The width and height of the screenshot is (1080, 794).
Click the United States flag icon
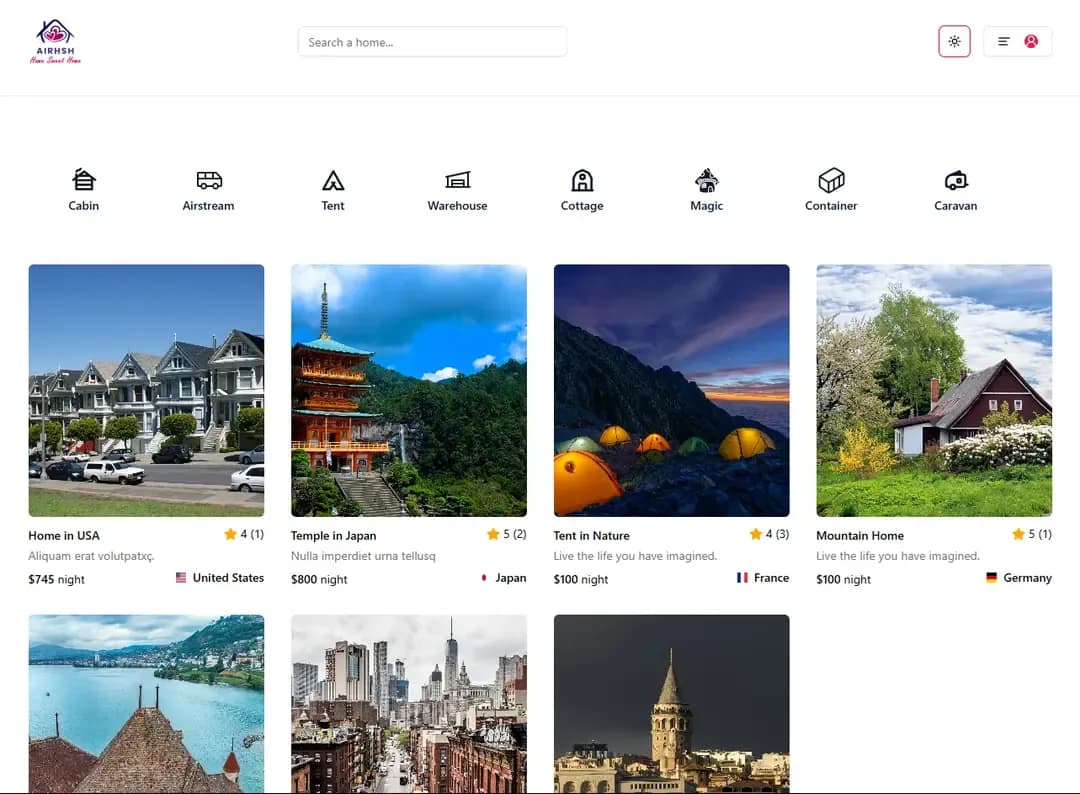(x=180, y=578)
